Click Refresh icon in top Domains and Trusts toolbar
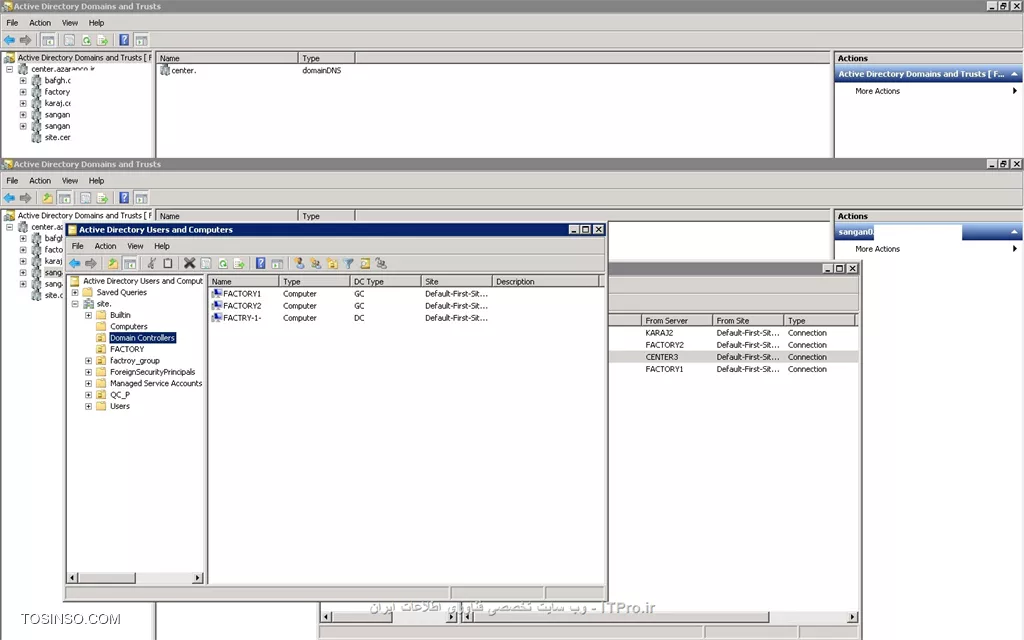Image resolution: width=1024 pixels, height=640 pixels. click(86, 40)
